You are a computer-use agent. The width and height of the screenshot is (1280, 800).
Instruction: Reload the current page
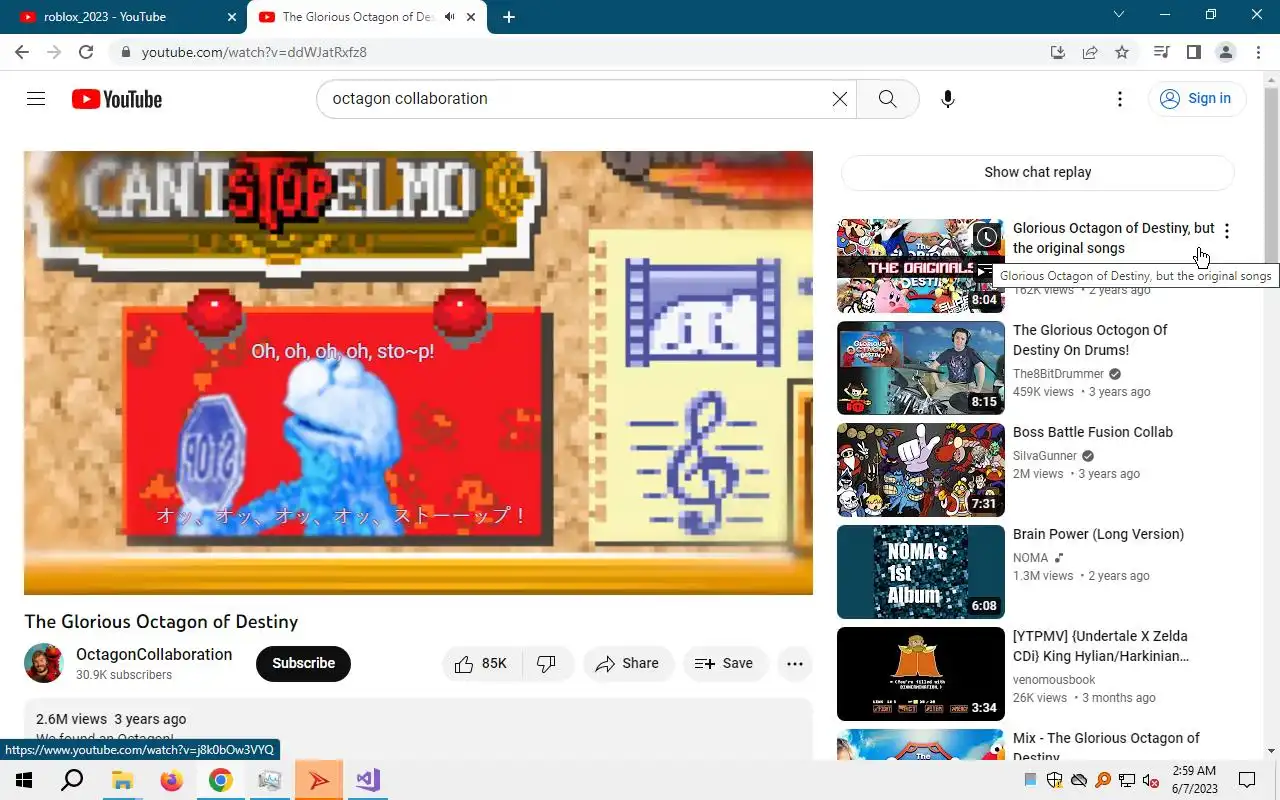(x=86, y=52)
